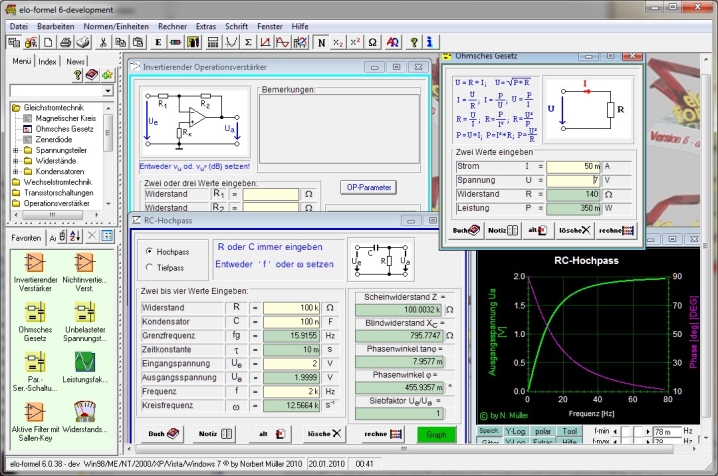Click the scissors cut icon
The height and width of the screenshot is (476, 718).
[x=105, y=43]
